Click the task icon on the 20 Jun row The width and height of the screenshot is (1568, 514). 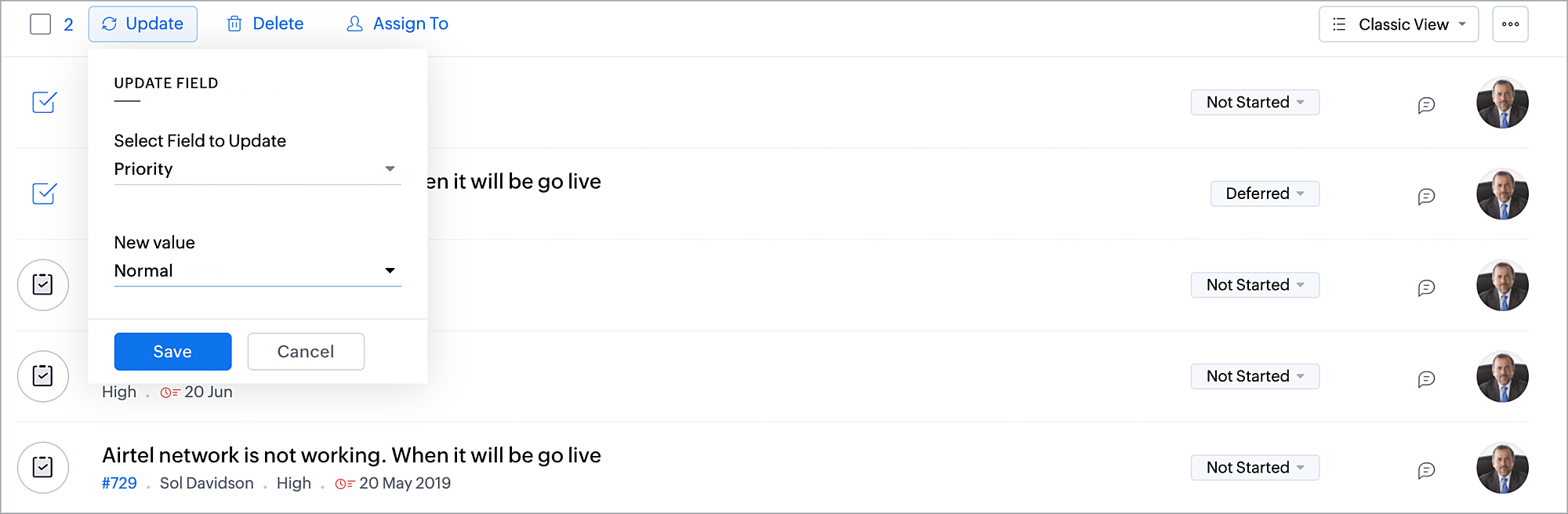point(43,376)
